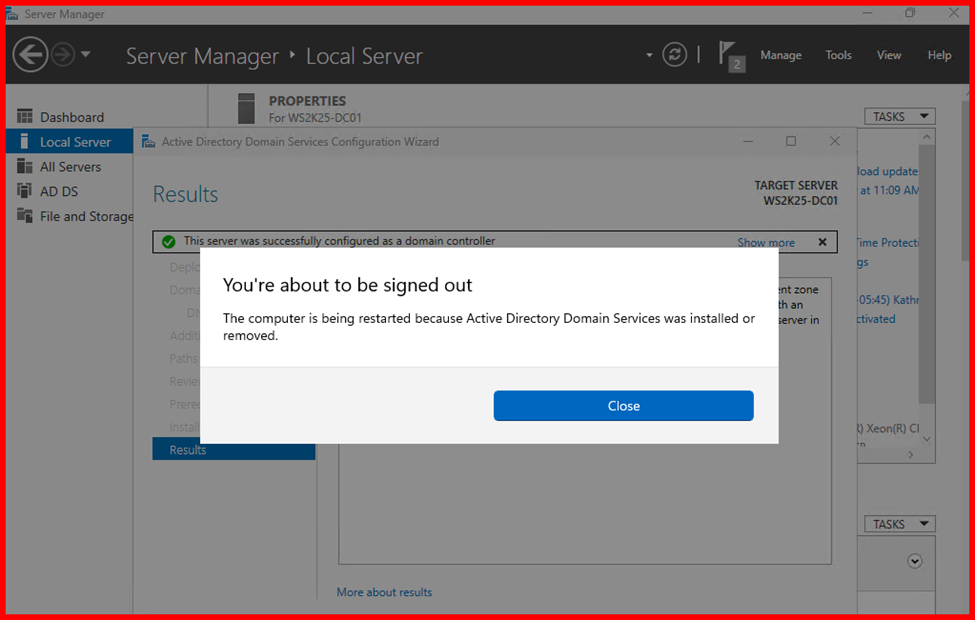Expand the Properties TASKS dropdown
975x620 pixels.
[898, 117]
